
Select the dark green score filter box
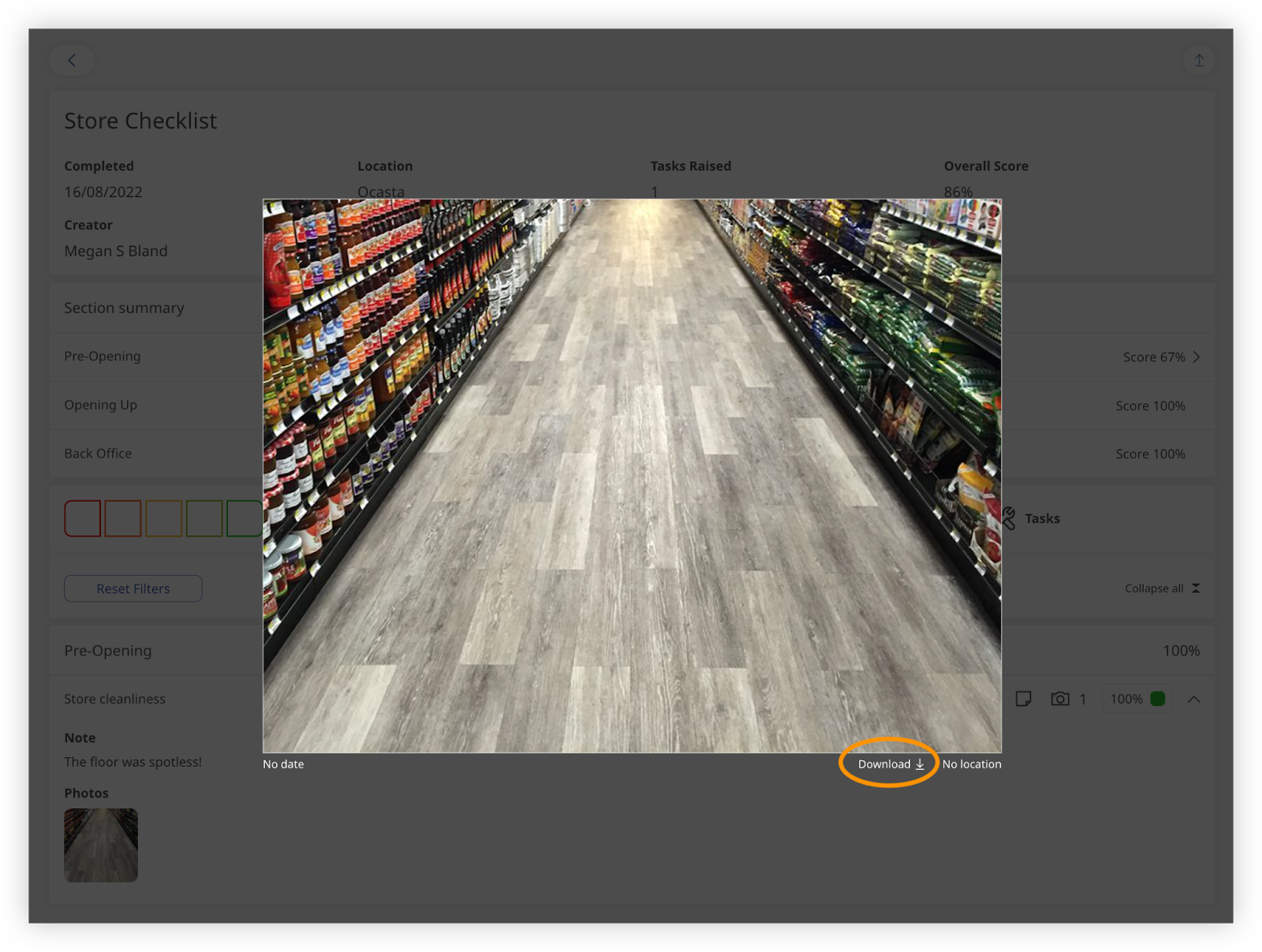pyautogui.click(x=245, y=518)
